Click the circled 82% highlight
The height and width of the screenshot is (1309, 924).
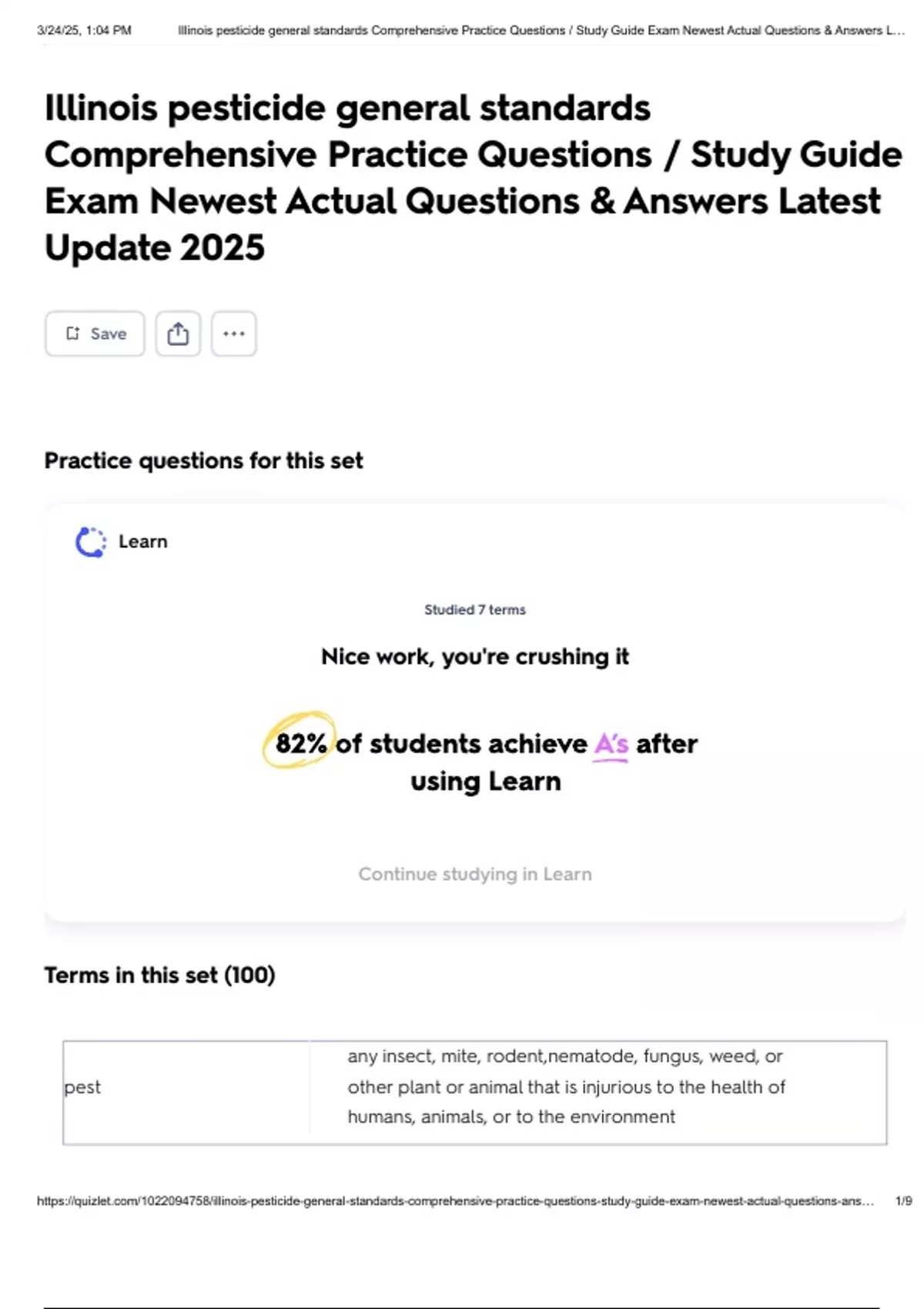pos(300,742)
